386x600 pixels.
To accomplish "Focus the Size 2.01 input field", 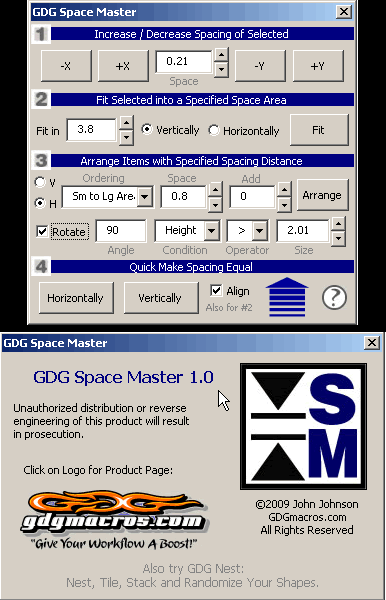I will [x=303, y=231].
